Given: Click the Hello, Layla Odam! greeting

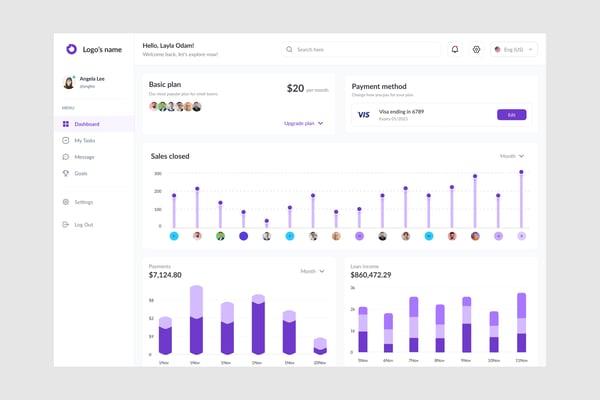Looking at the screenshot, I should coord(168,46).
